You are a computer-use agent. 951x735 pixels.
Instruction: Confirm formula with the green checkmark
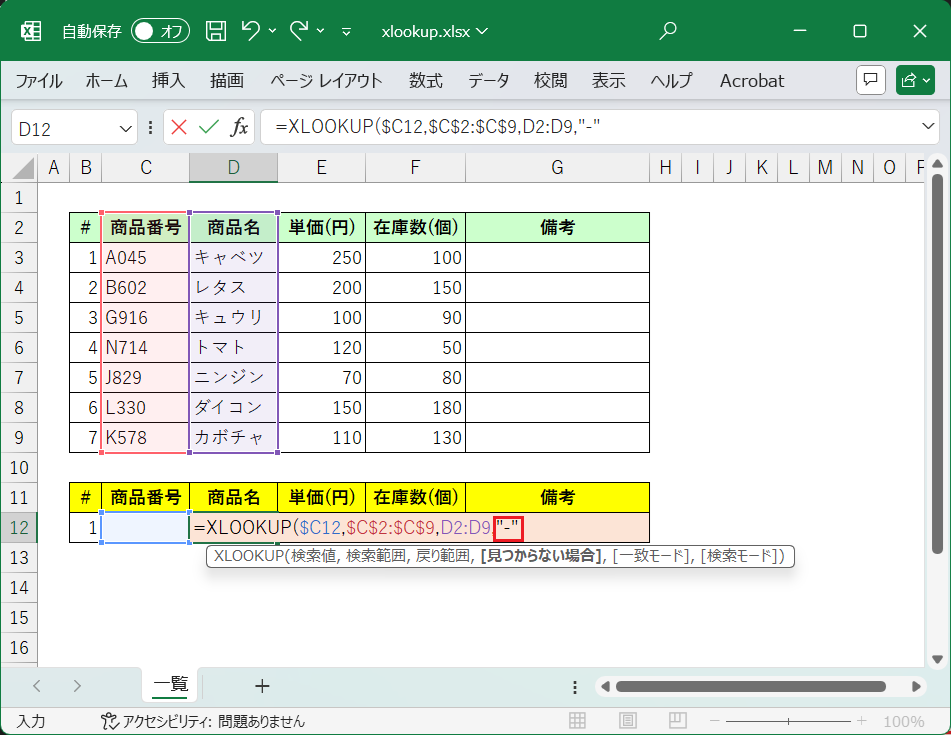[x=208, y=127]
